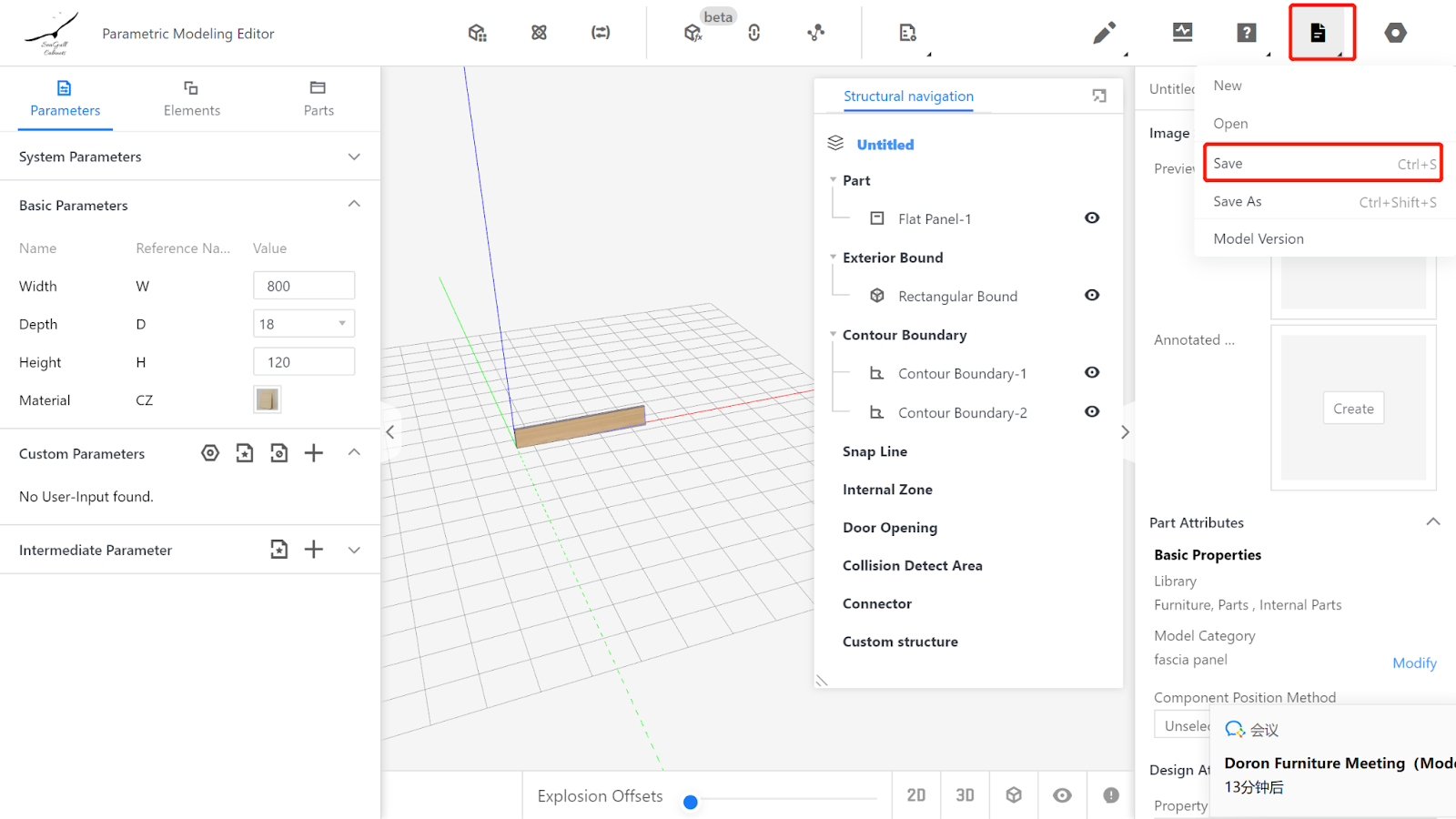This screenshot has width=1456, height=819.
Task: Click the pencil edit icon in top toolbar
Action: tap(1104, 34)
